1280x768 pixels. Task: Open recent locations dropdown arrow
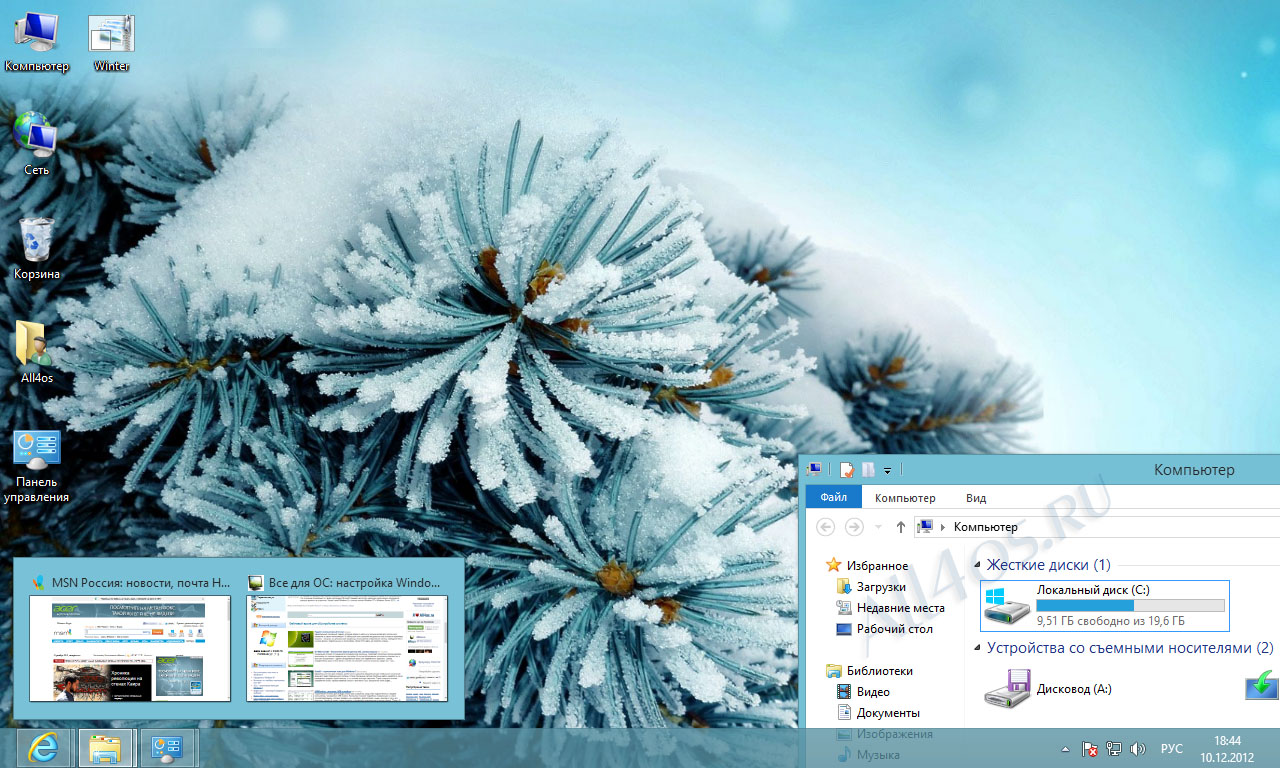(878, 527)
